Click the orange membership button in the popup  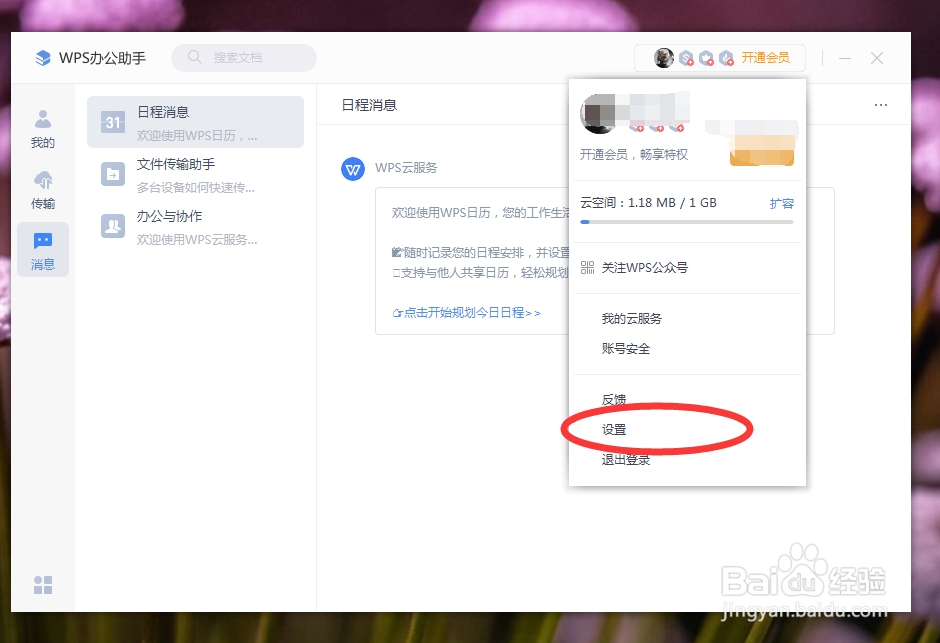point(761,150)
